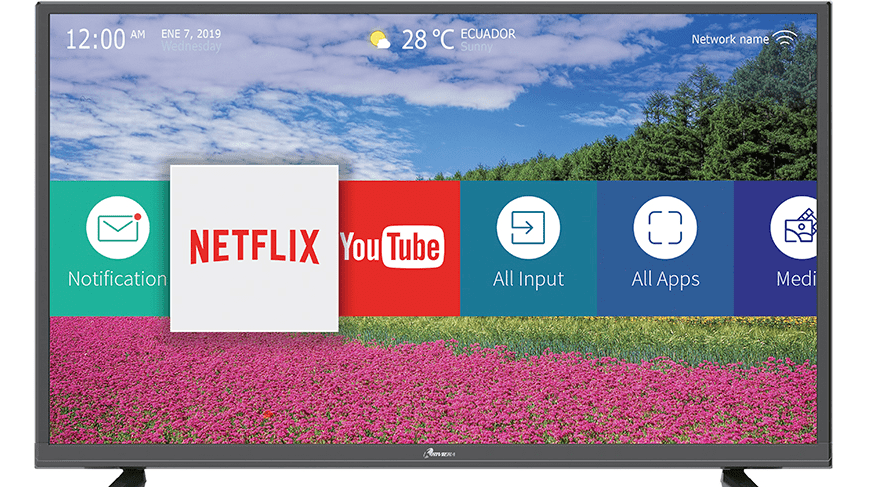Click the Network name label
The image size is (880, 487).
730,39
